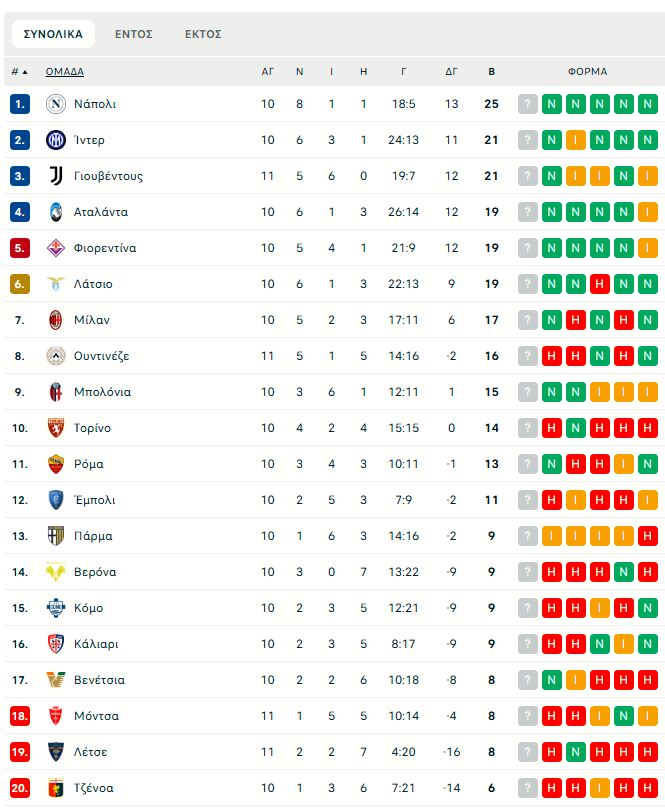665x808 pixels.
Task: Select the ΣΥΝΟΛΙΚΑ tab
Action: (53, 34)
